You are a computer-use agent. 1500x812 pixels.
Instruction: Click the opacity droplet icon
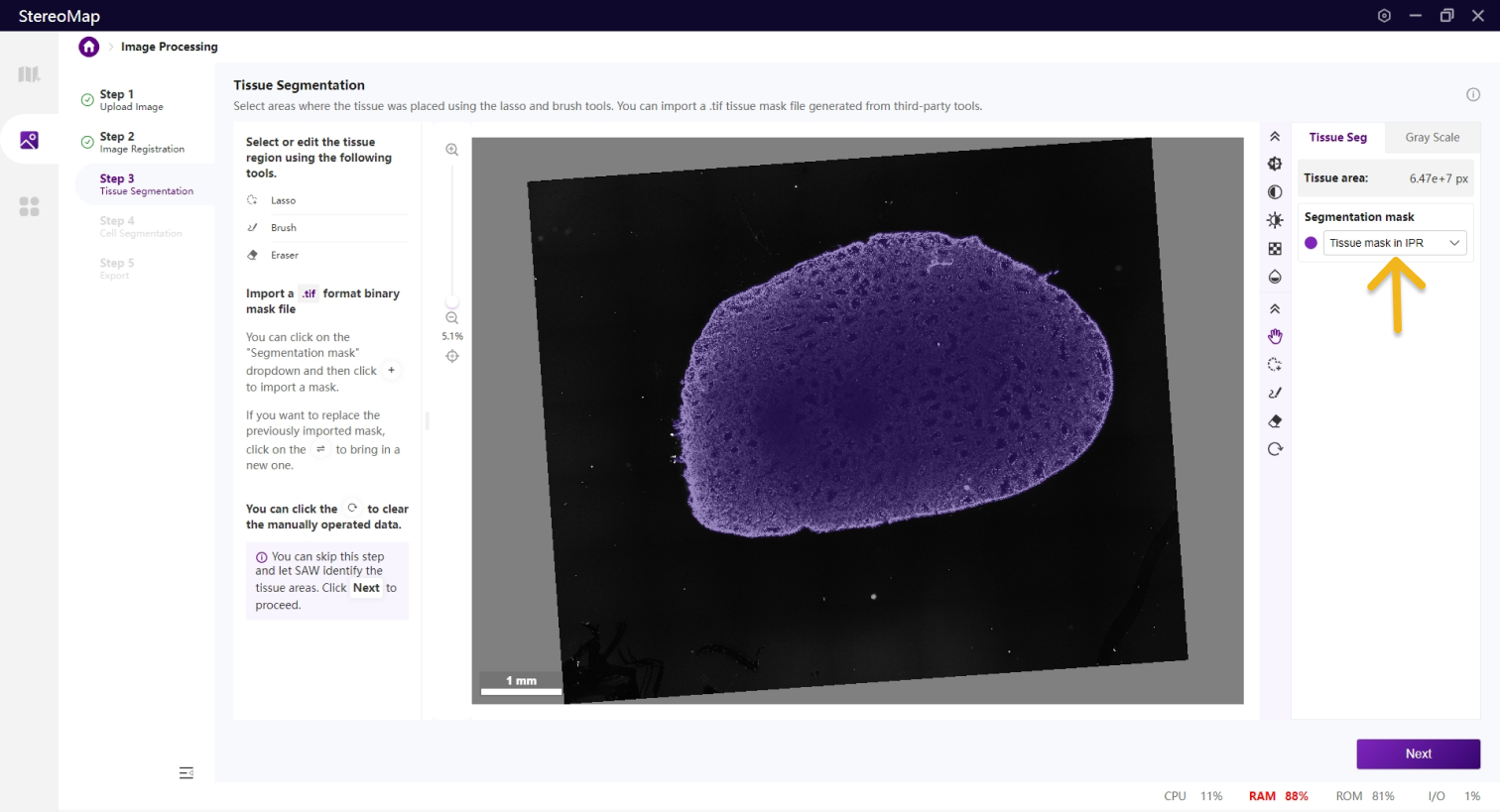coord(1275,277)
